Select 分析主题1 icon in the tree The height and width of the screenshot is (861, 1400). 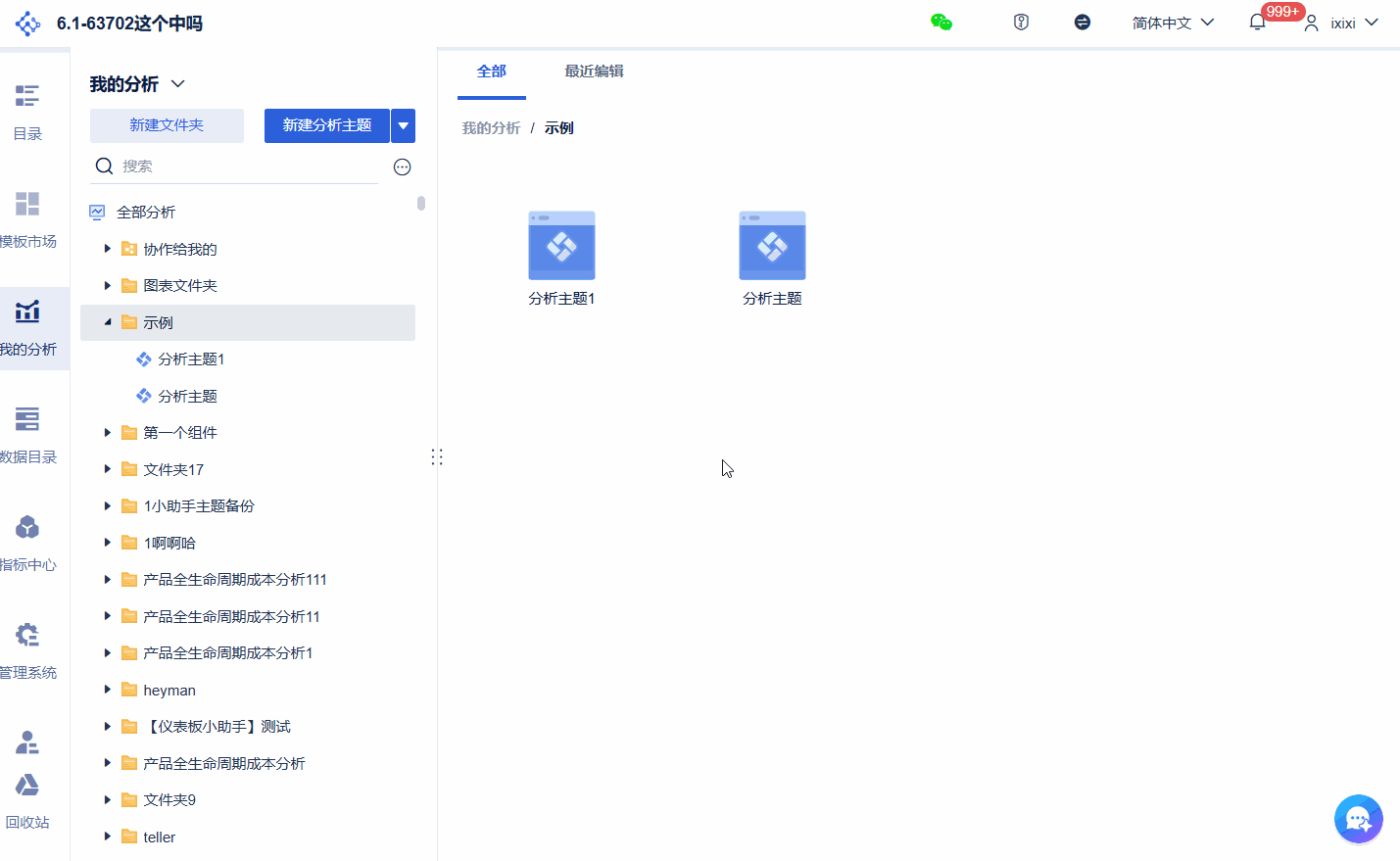[x=144, y=359]
